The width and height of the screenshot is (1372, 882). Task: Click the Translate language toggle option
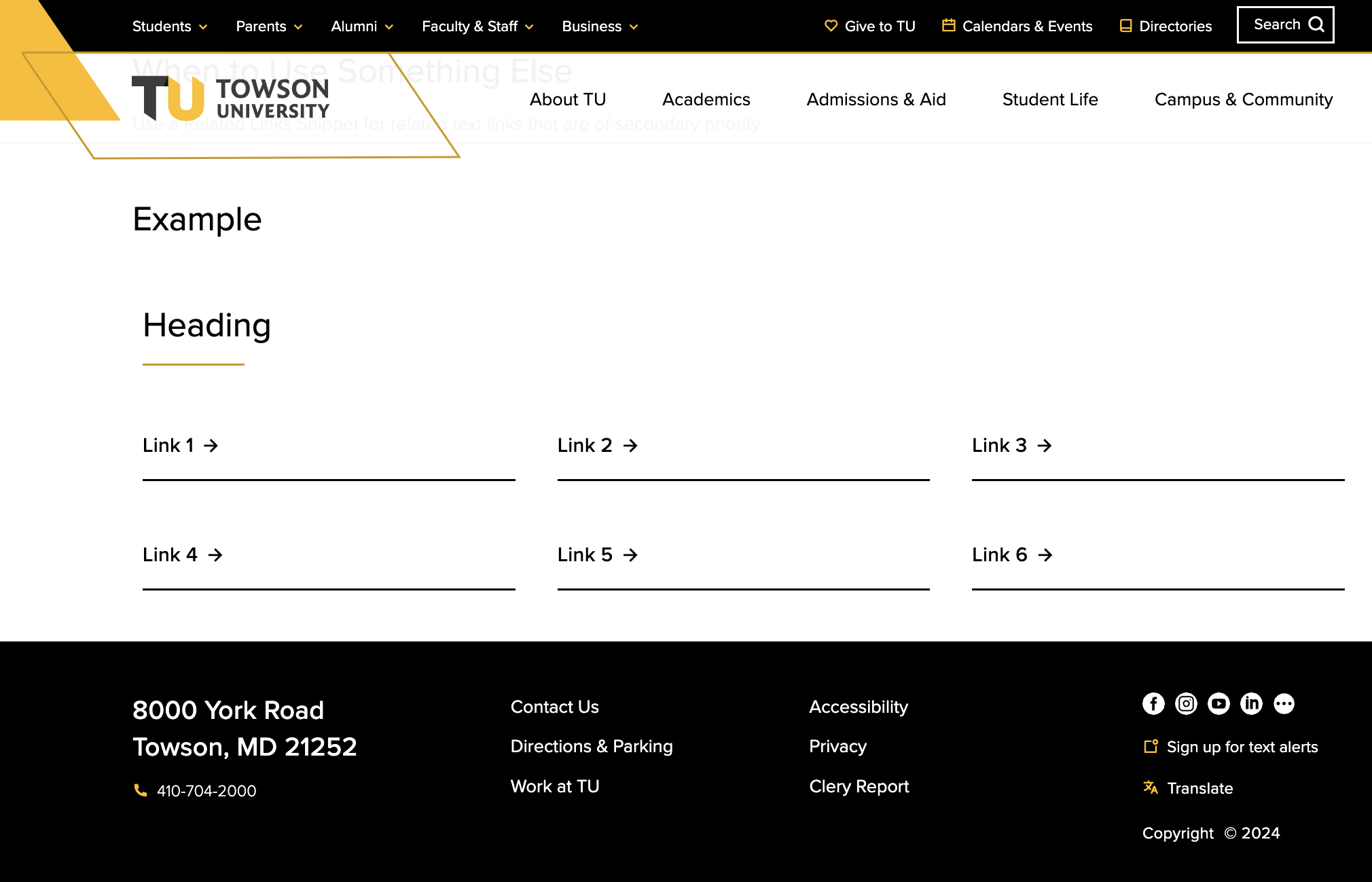(x=1200, y=788)
